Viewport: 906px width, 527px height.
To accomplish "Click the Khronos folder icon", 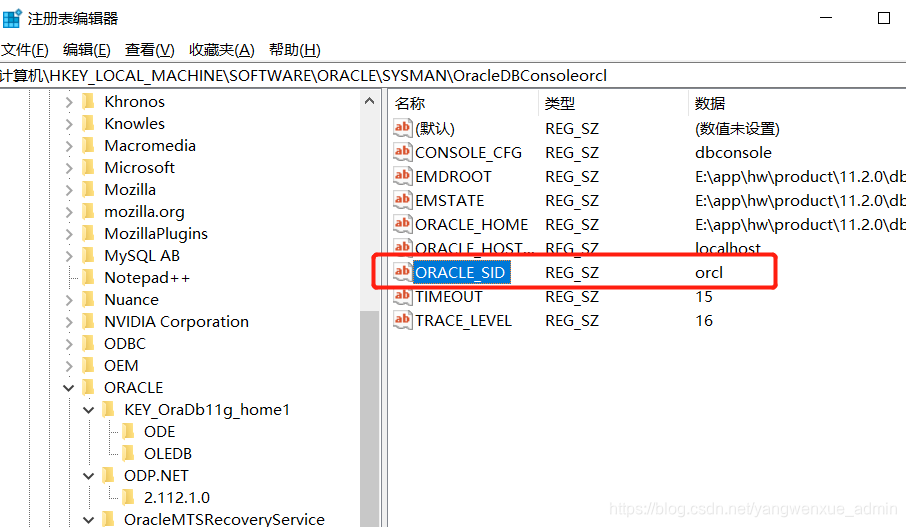I will [88, 102].
